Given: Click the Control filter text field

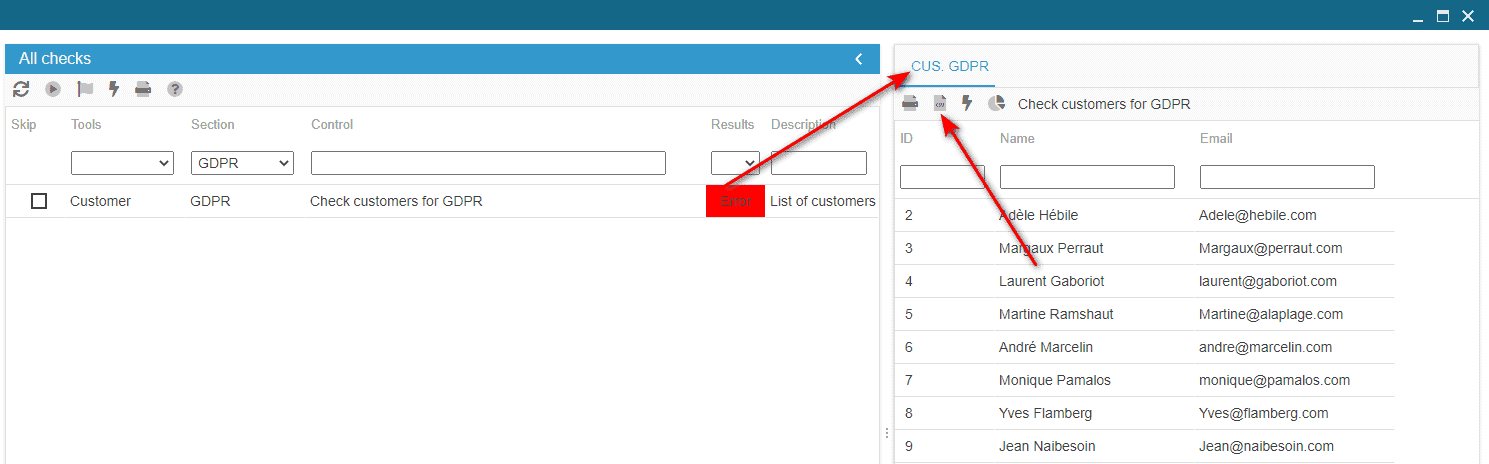Looking at the screenshot, I should (488, 163).
